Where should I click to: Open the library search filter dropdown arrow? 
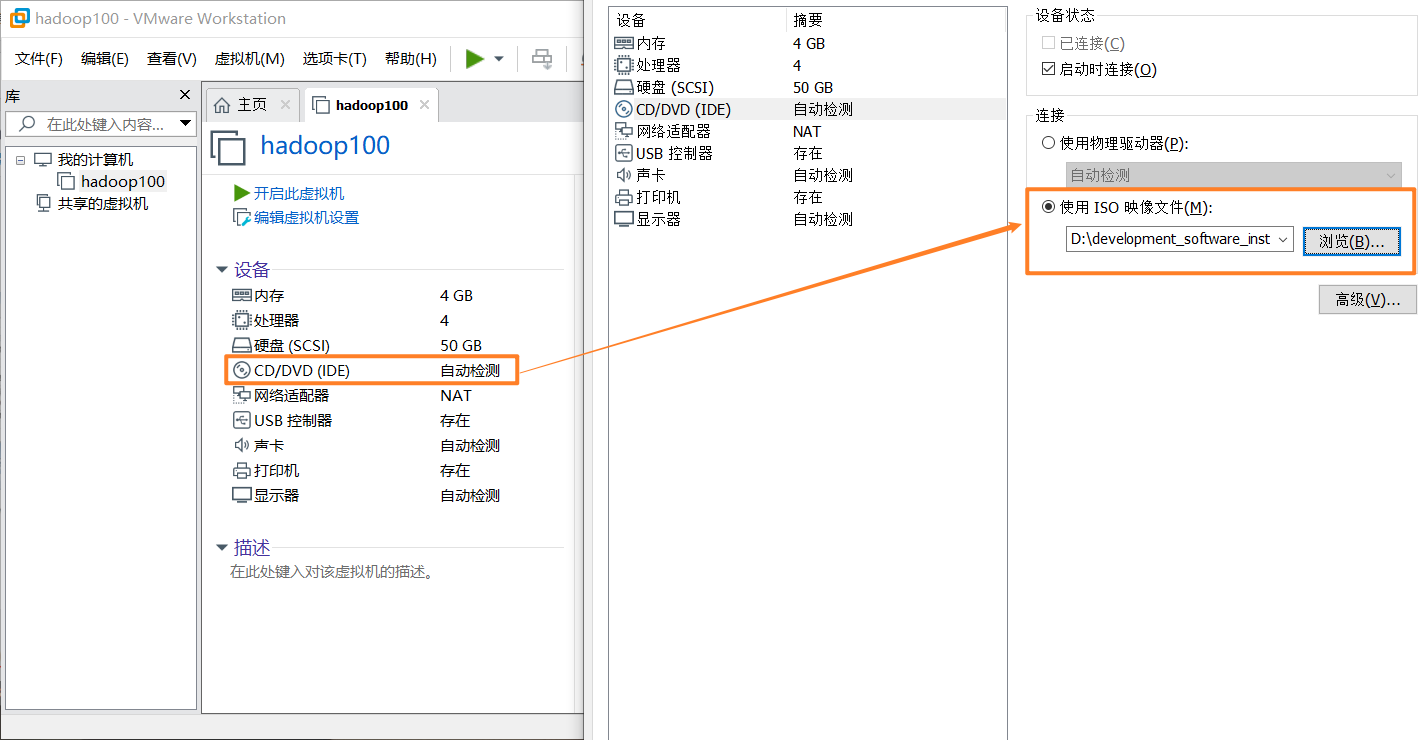[x=186, y=124]
